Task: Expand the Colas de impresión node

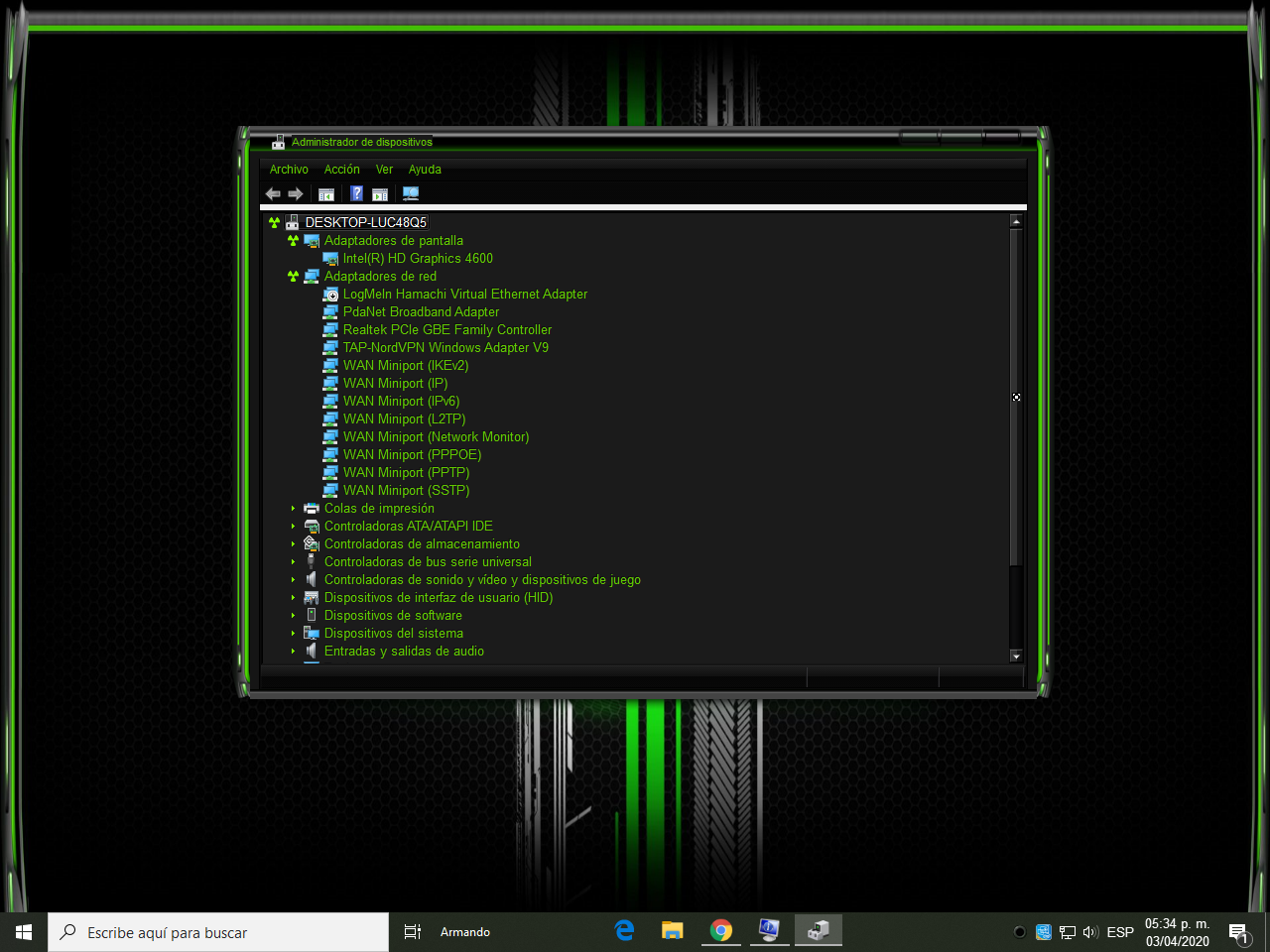Action: click(x=293, y=509)
